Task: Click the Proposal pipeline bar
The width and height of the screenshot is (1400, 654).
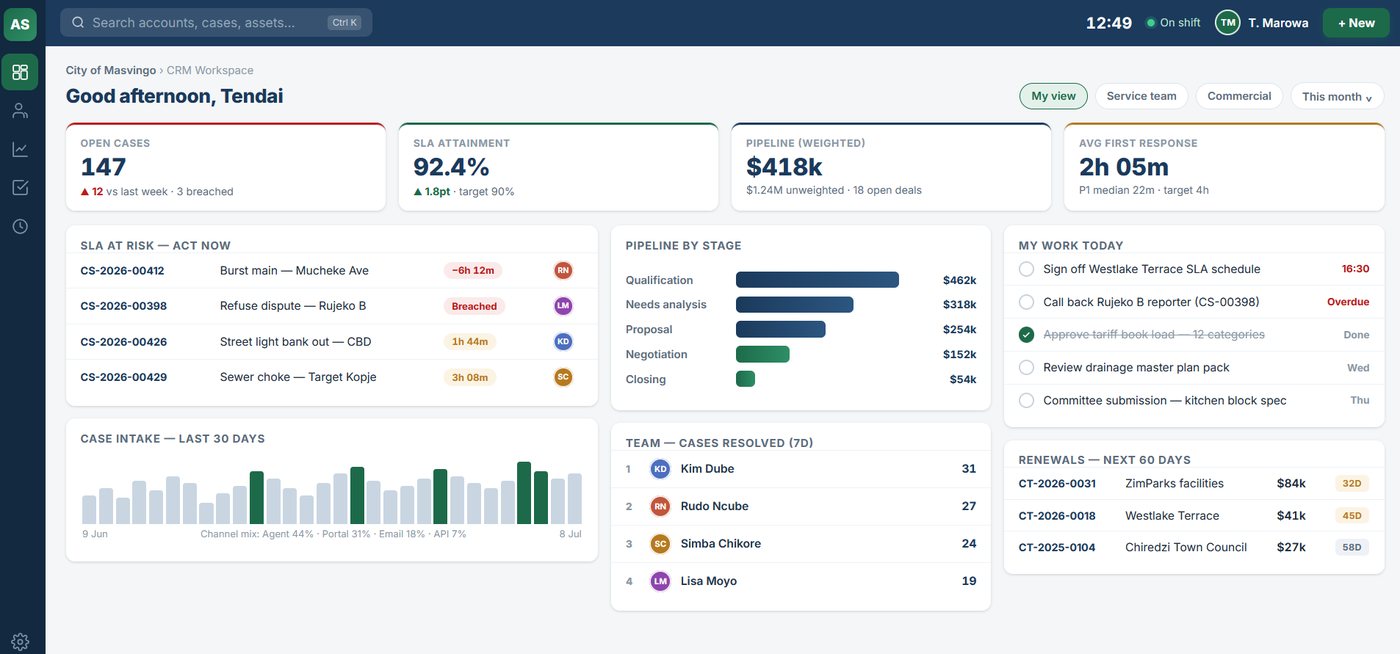Action: coord(781,329)
